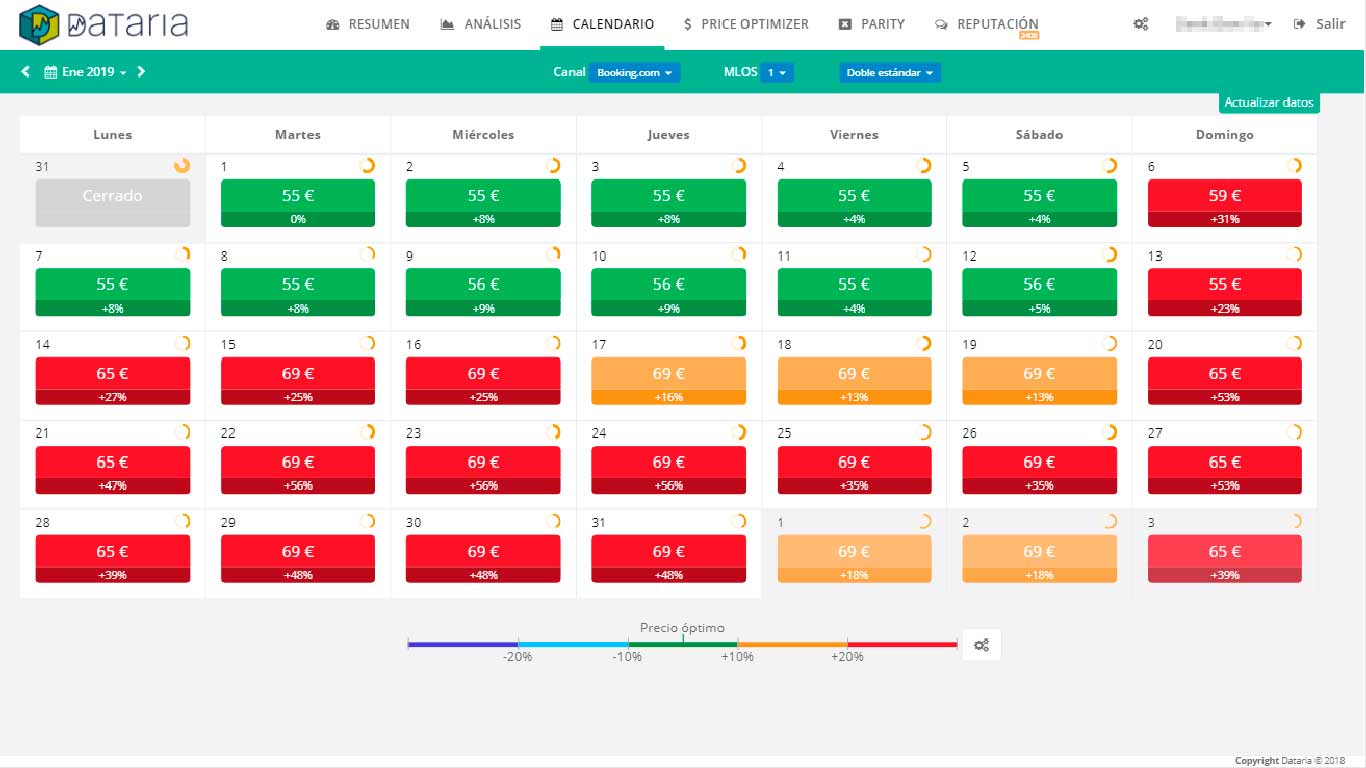Screen dimensions: 1366x768
Task: Click the +16% label on January 17
Action: (x=668, y=397)
